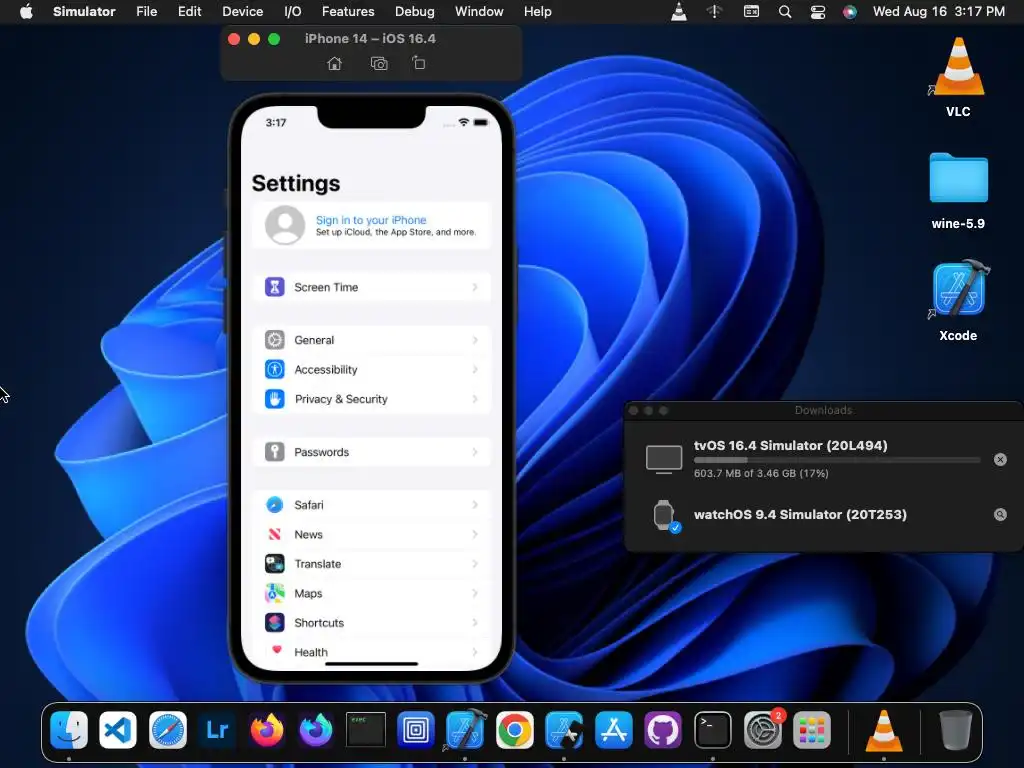Open Trash in the Dock
1024x768 pixels.
click(955, 729)
